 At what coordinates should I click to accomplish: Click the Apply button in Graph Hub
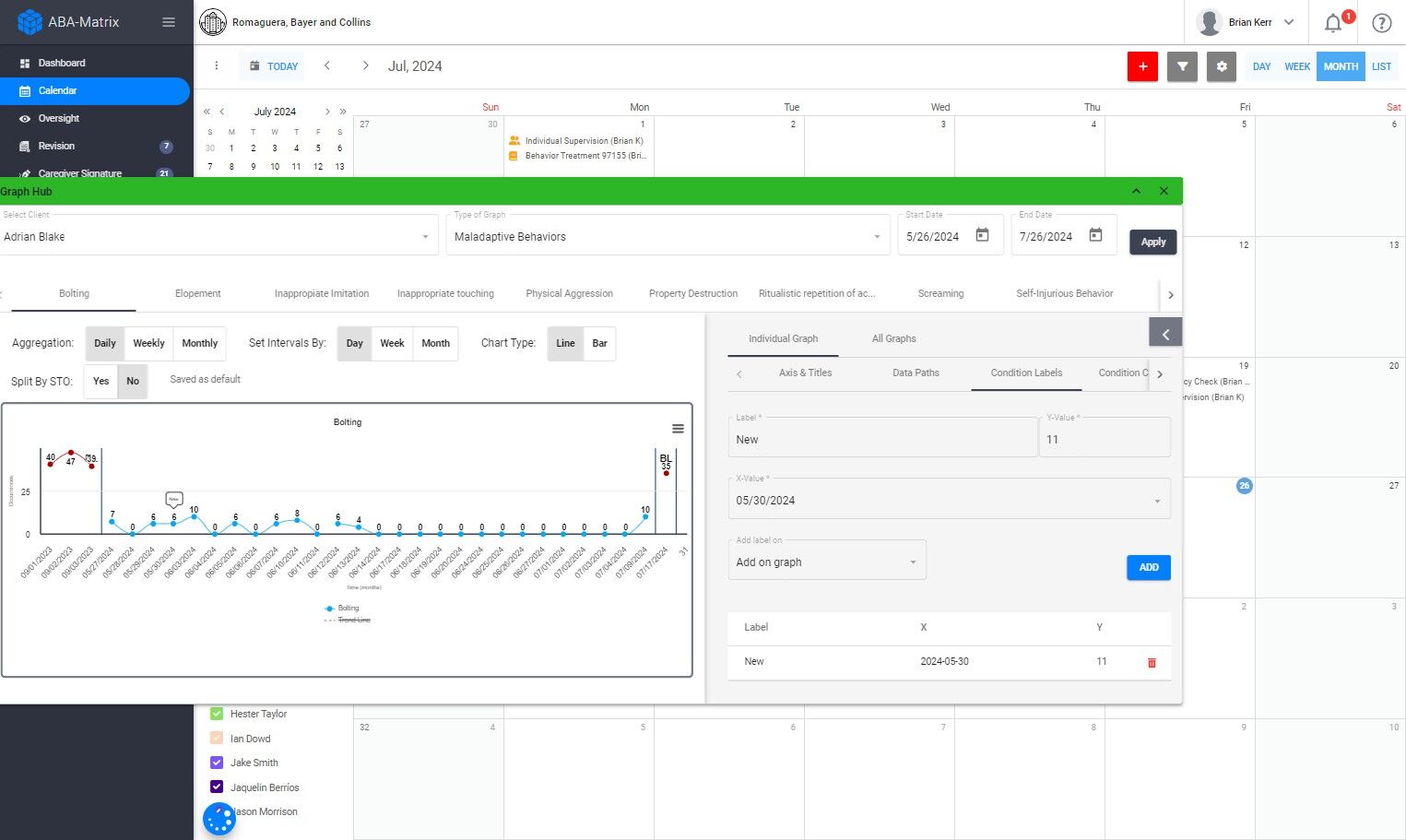pyautogui.click(x=1152, y=242)
